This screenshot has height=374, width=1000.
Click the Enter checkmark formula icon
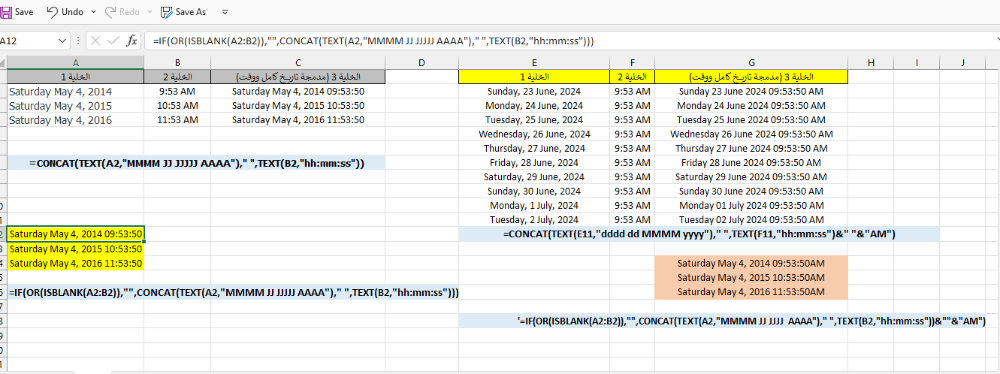click(114, 41)
